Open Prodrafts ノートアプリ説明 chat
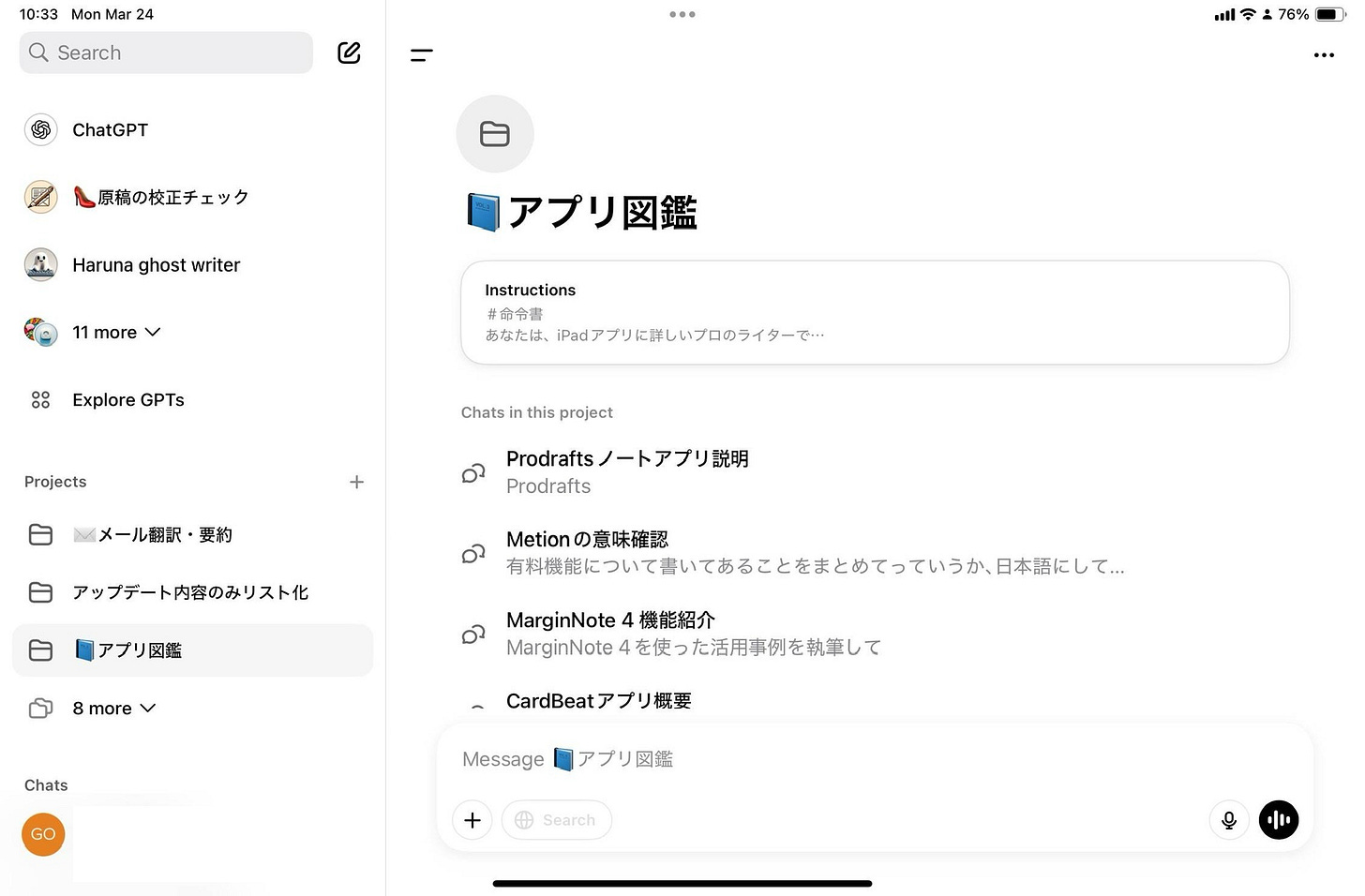 pos(875,472)
